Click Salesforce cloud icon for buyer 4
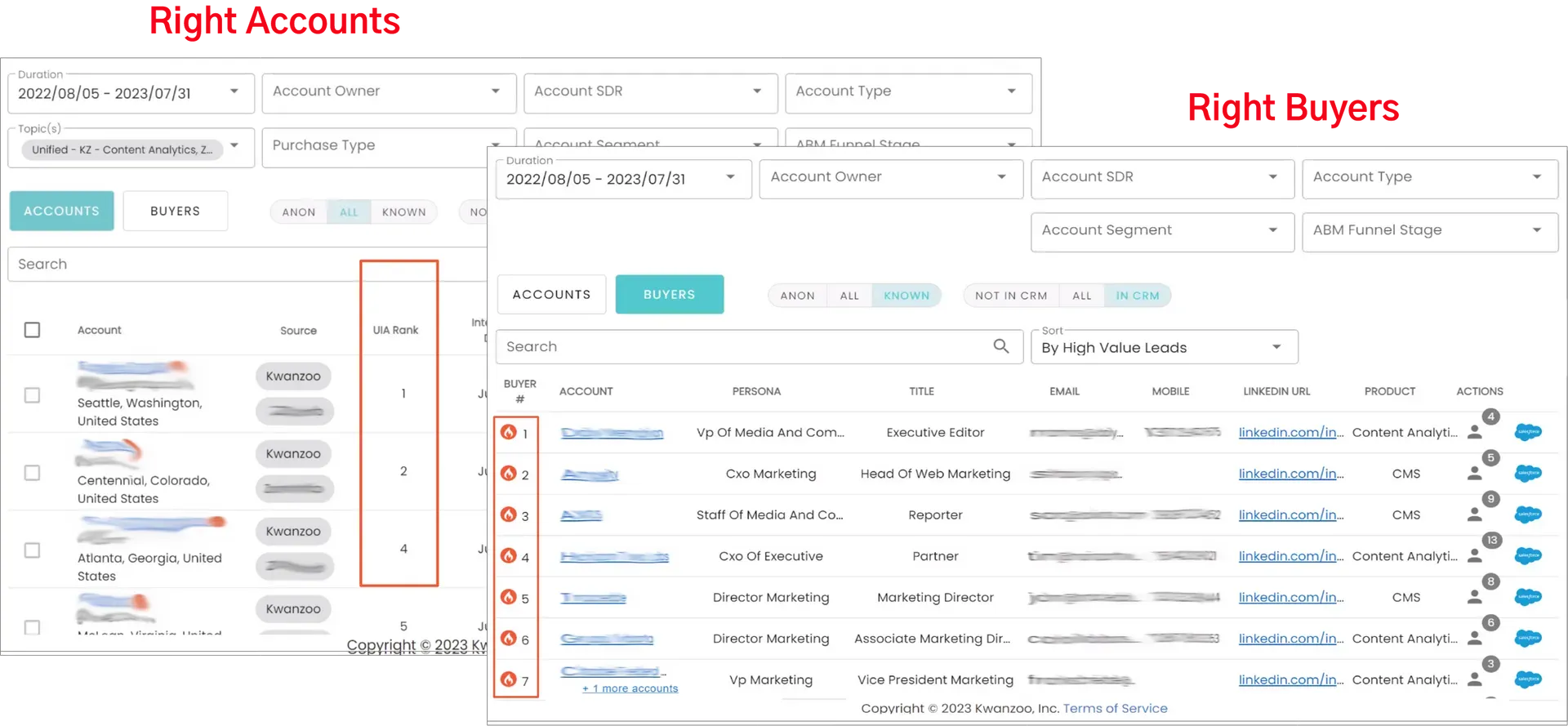The image size is (1568, 726). coord(1527,556)
